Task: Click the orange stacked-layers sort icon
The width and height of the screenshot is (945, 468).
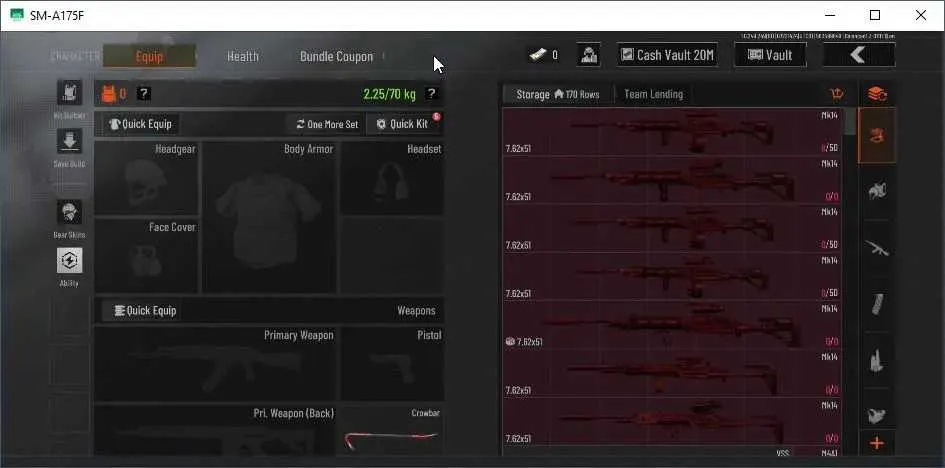Action: (877, 94)
